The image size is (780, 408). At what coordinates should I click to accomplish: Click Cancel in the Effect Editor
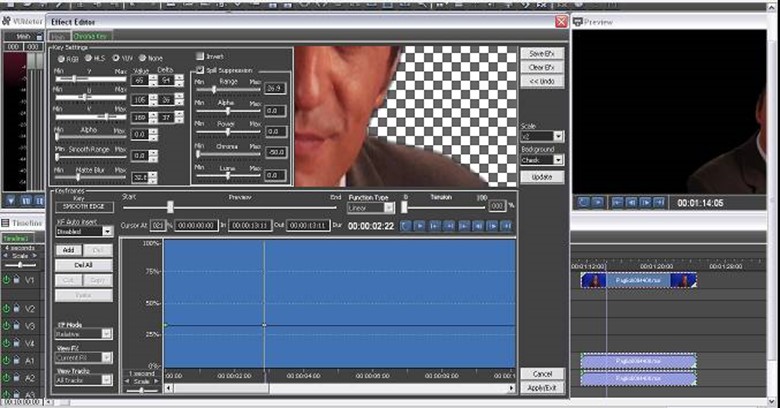[542, 374]
